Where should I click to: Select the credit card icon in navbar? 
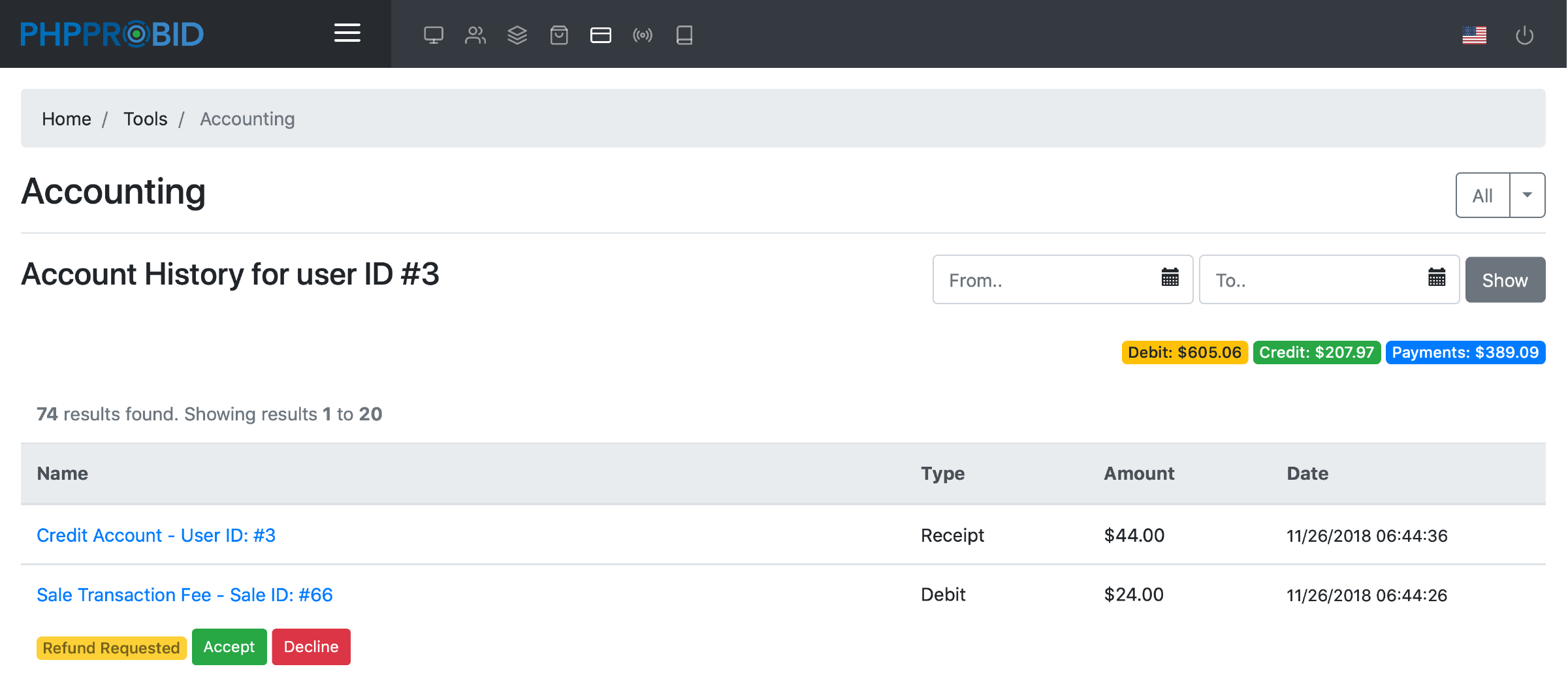(x=600, y=35)
